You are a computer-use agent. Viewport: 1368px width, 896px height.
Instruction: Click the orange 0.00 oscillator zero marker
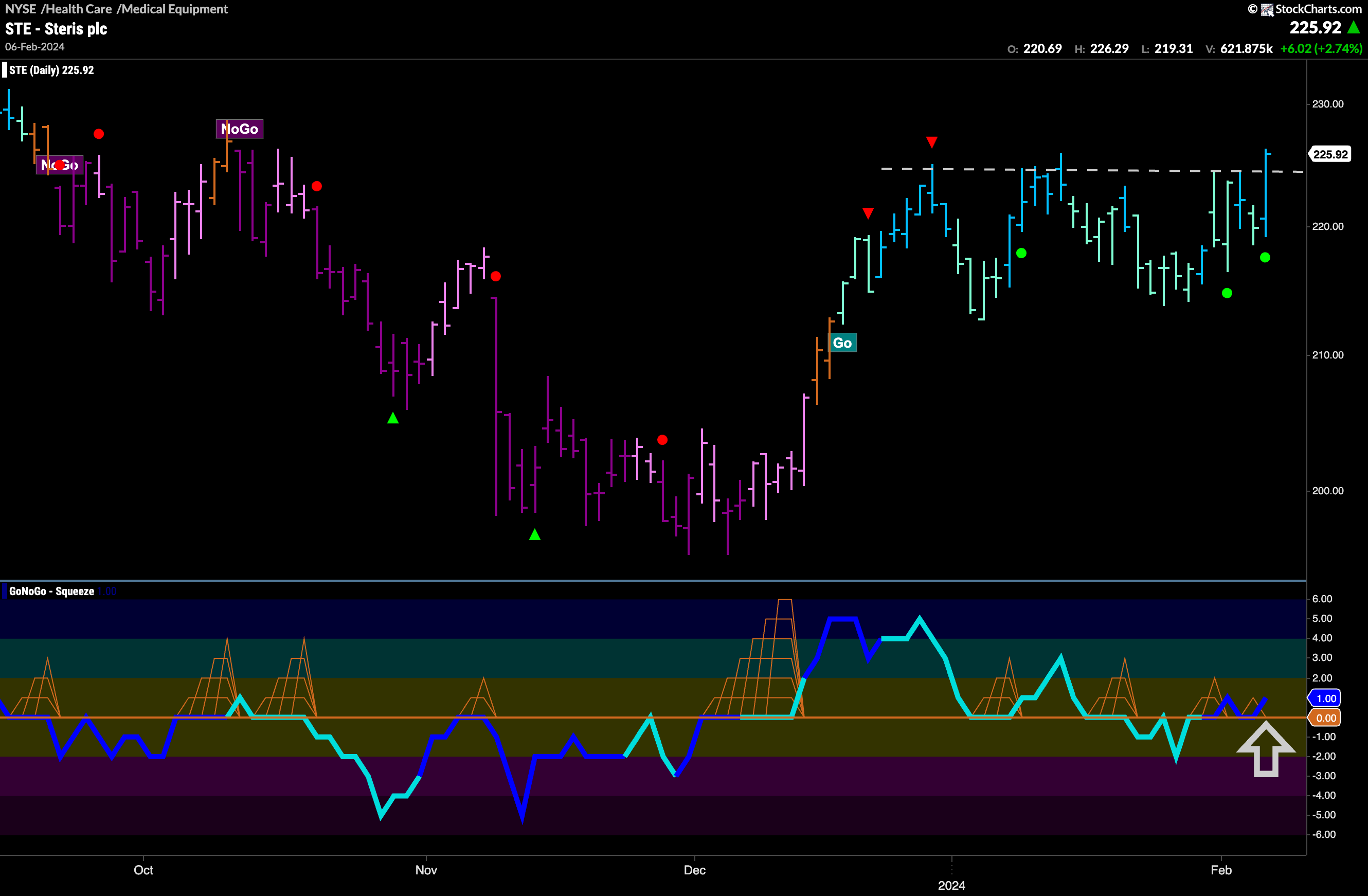(1325, 718)
